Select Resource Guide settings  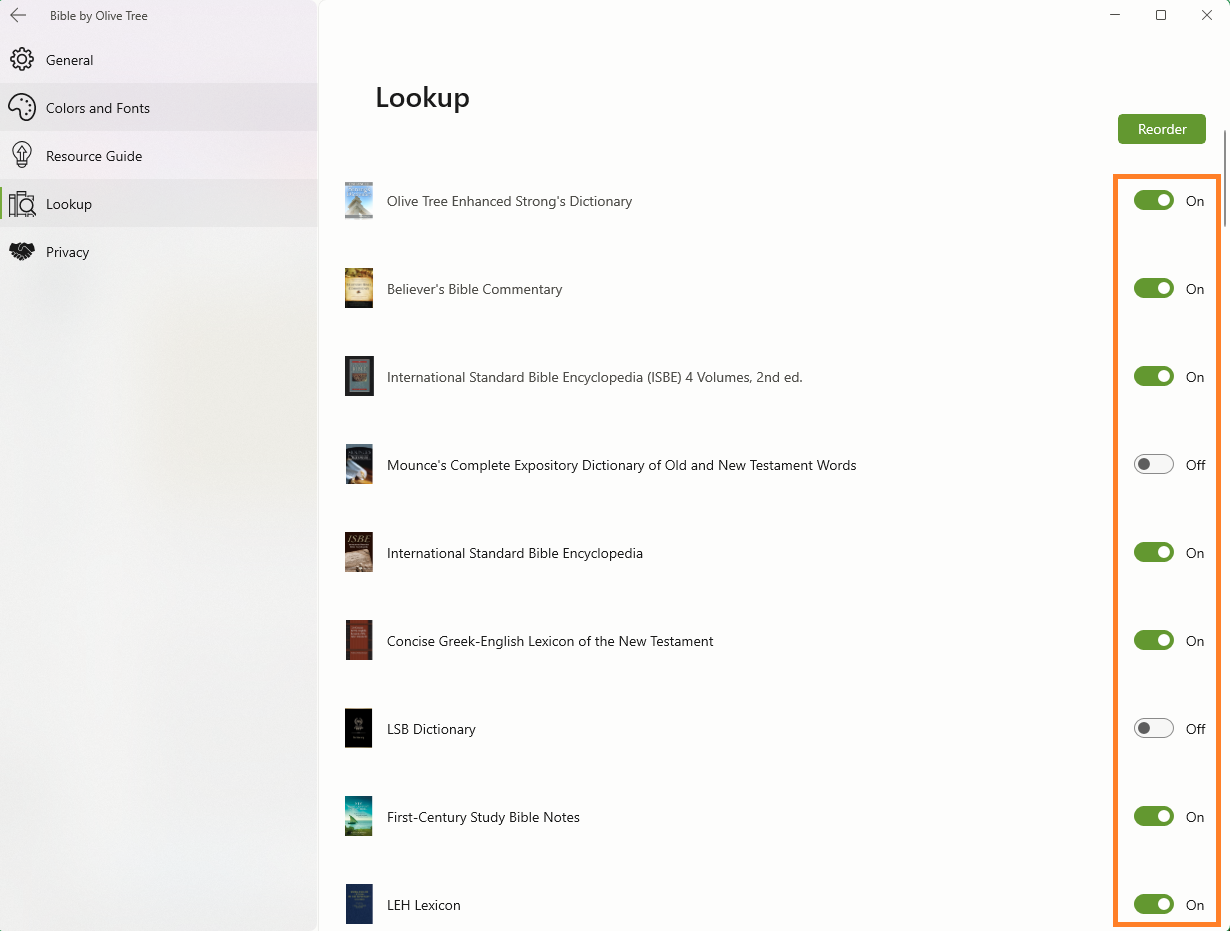(159, 156)
